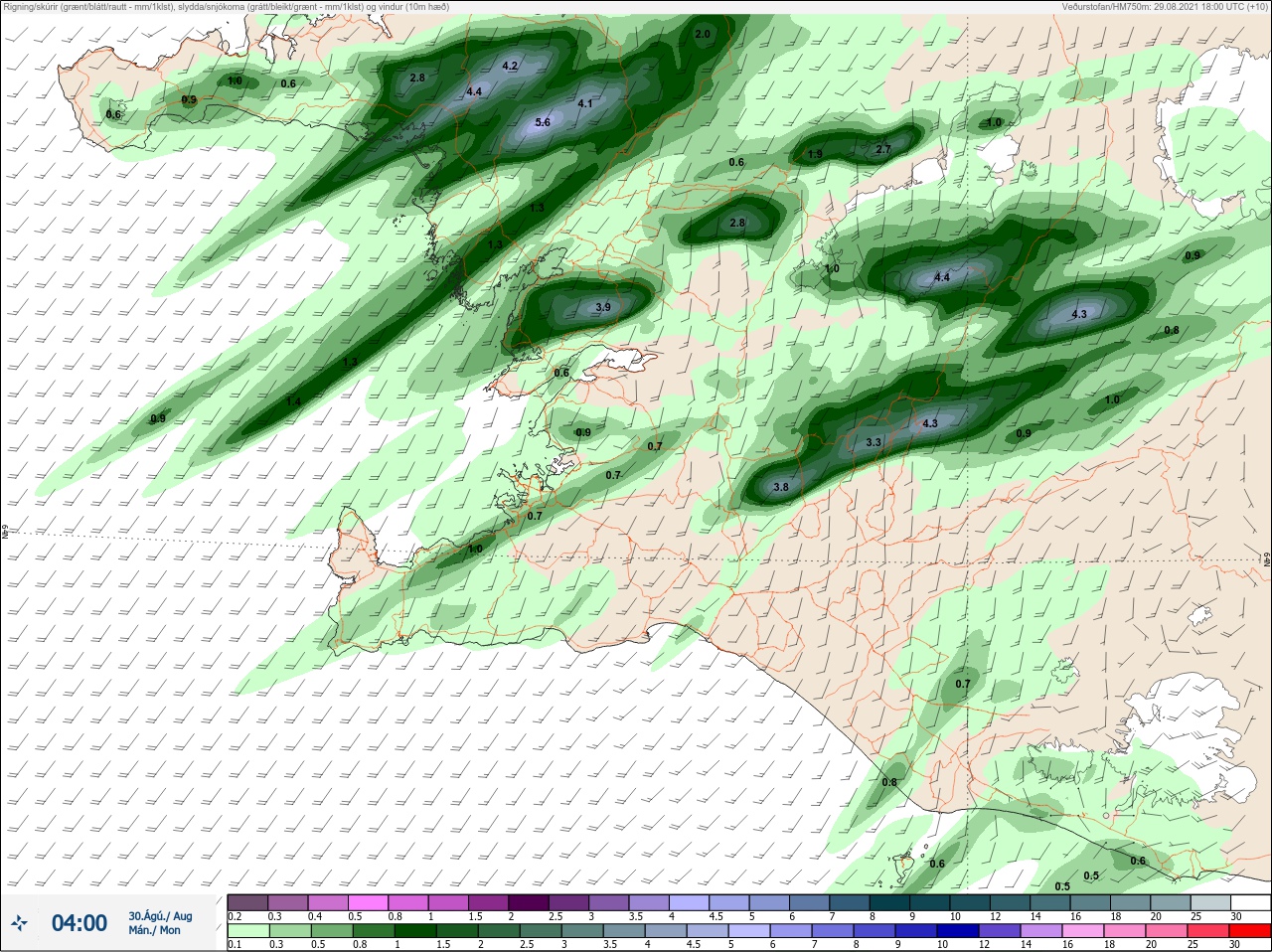The image size is (1272, 952).
Task: Click the 2.7 precipitation value
Action: tap(883, 149)
